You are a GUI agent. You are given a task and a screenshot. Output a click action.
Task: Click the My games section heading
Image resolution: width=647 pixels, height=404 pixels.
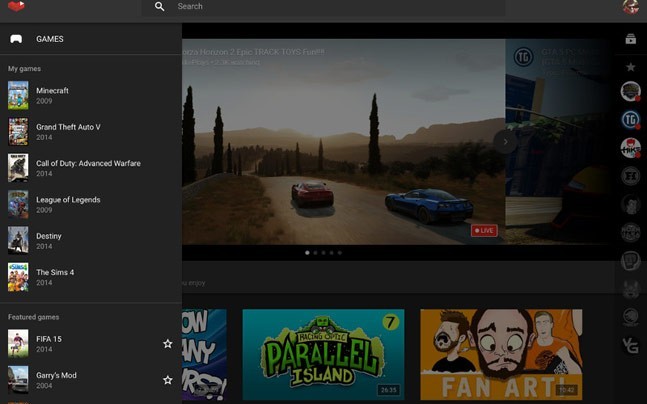(24, 69)
